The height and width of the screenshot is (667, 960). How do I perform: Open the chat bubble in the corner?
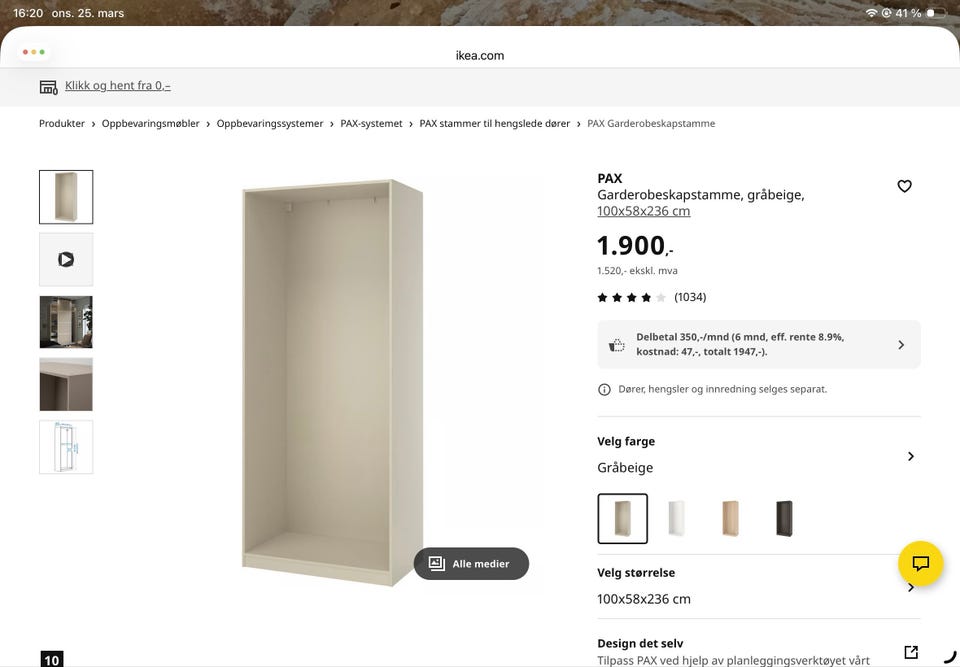coord(918,563)
